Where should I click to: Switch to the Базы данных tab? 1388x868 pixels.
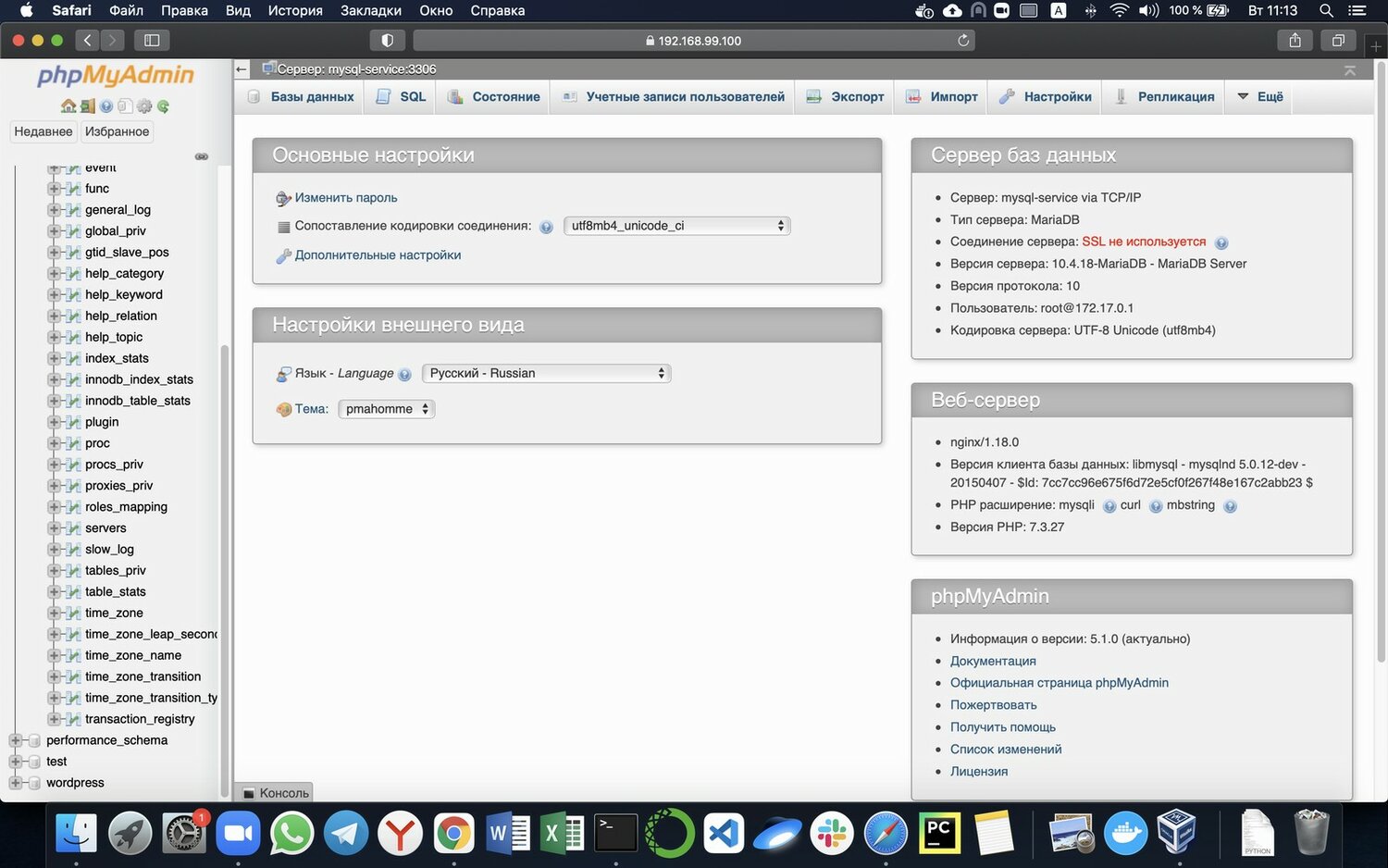tap(301, 96)
